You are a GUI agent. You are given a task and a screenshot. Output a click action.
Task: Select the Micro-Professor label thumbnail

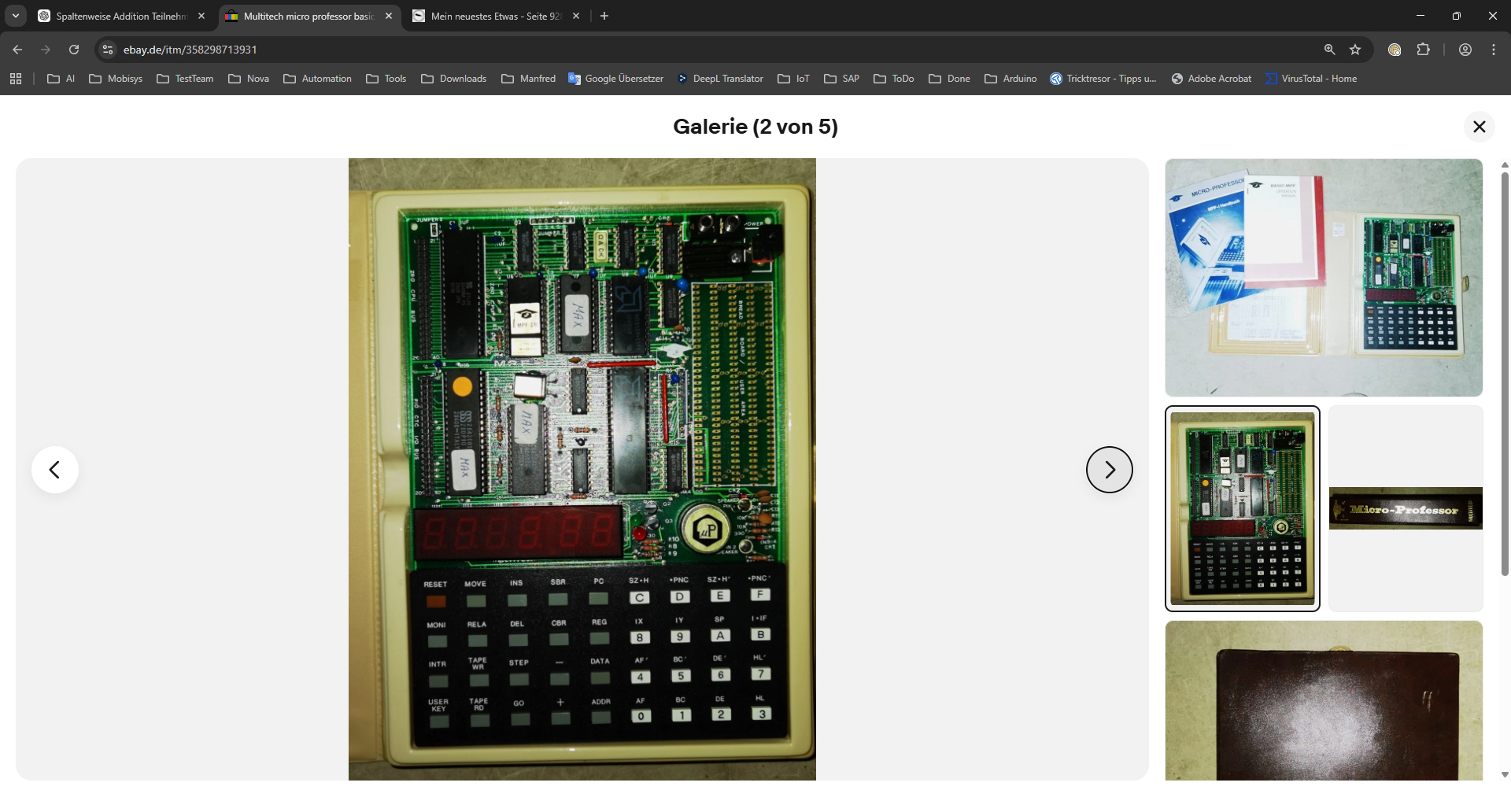pos(1406,508)
